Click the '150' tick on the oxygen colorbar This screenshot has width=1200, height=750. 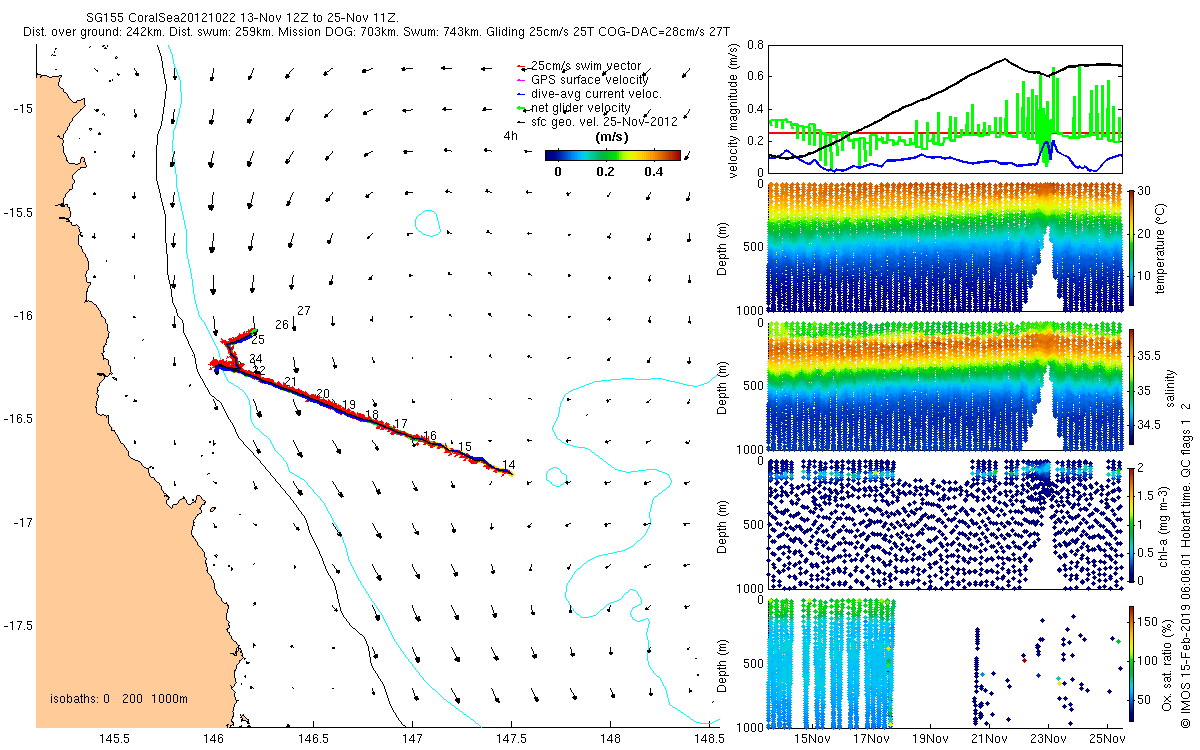1149,620
